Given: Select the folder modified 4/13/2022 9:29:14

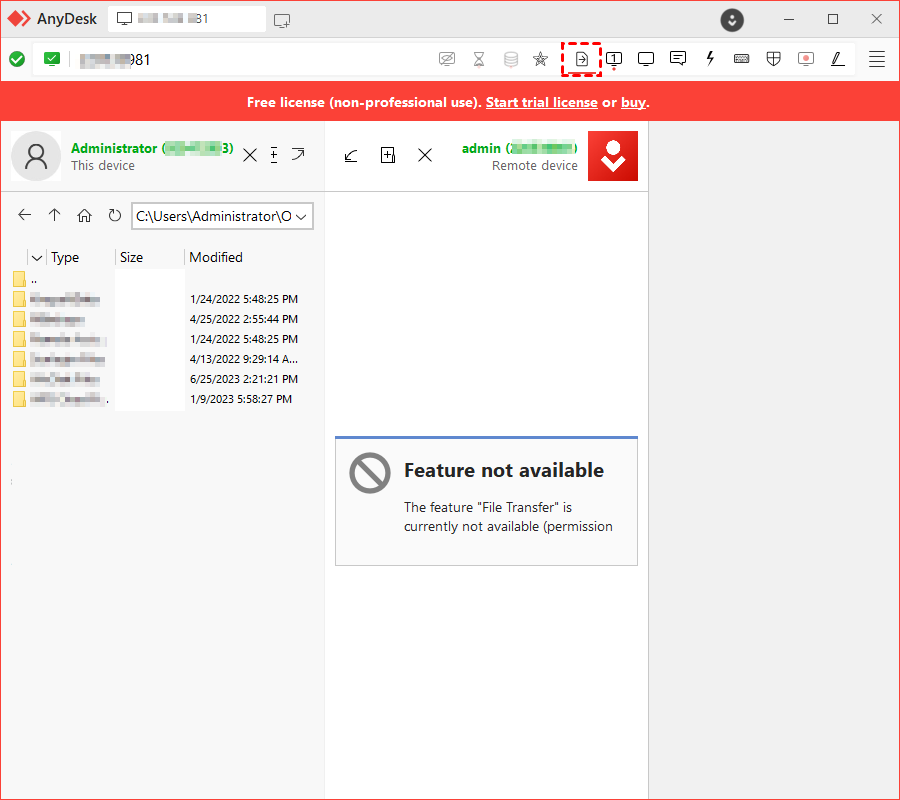Looking at the screenshot, I should tap(156, 359).
